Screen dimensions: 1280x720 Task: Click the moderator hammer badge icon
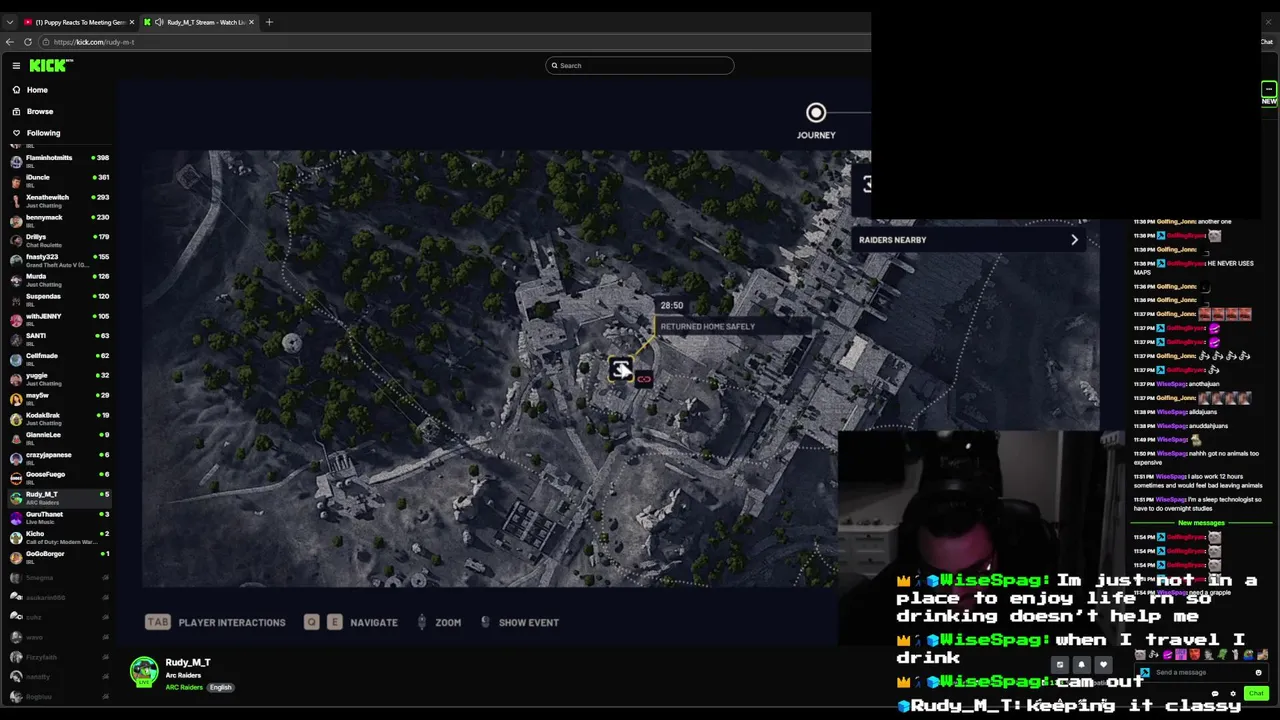click(x=1145, y=672)
